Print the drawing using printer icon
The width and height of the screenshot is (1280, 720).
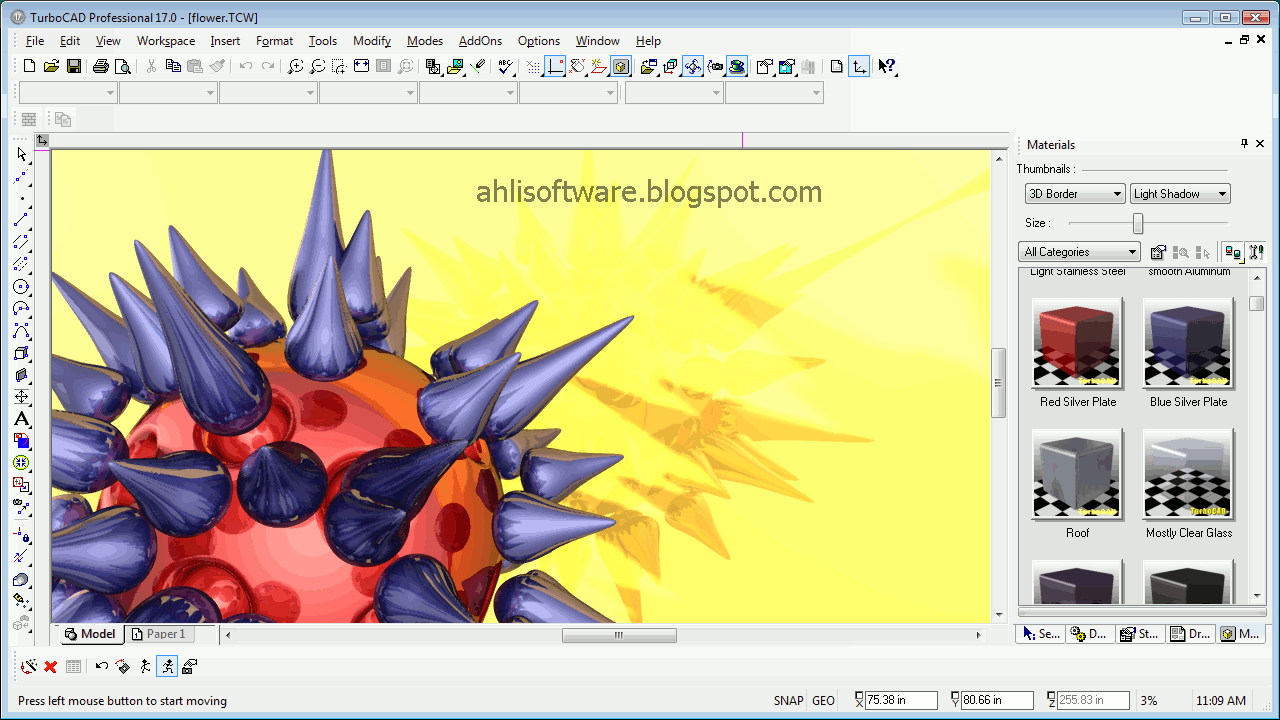tap(100, 67)
